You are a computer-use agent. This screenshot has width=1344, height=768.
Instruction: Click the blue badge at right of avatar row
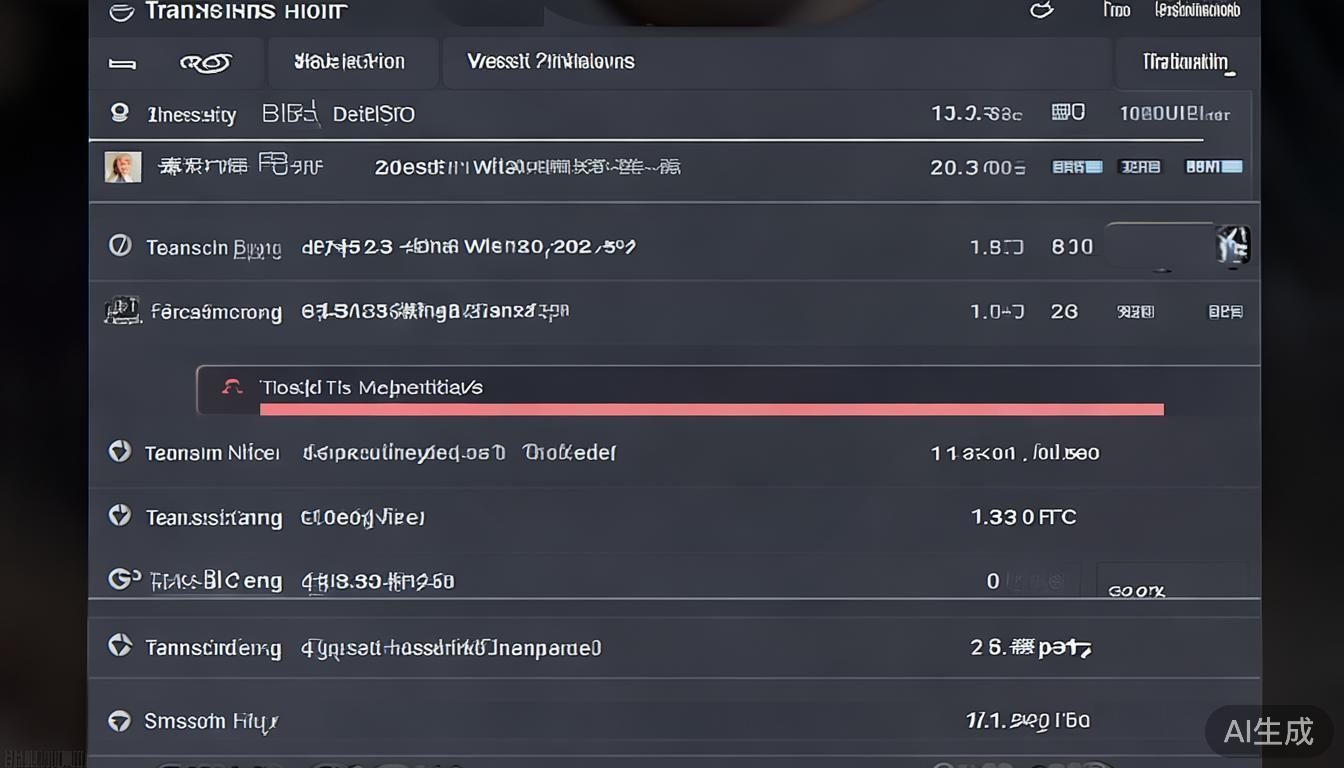tap(1213, 167)
